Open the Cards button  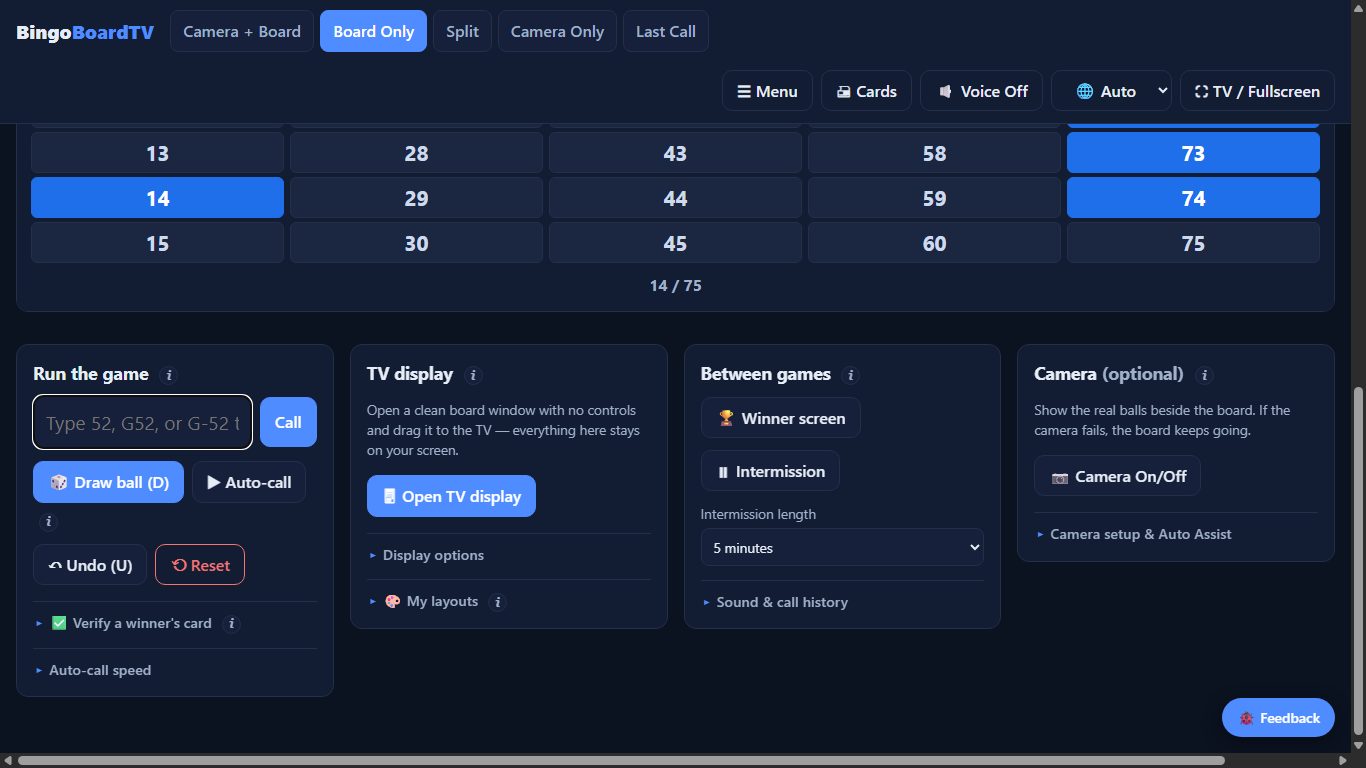point(866,91)
